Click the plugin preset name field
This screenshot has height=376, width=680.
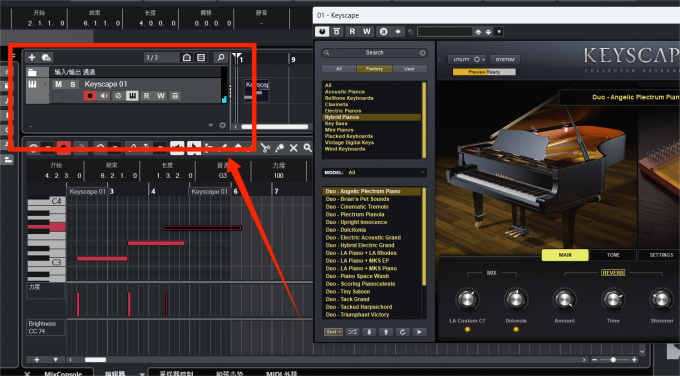[445, 31]
